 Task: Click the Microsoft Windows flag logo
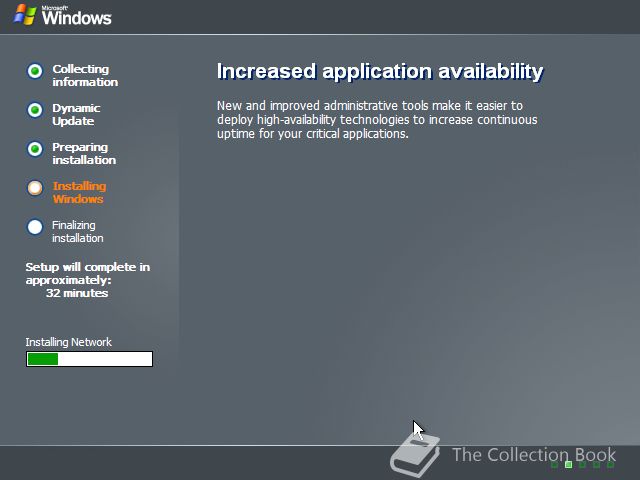tap(25, 15)
